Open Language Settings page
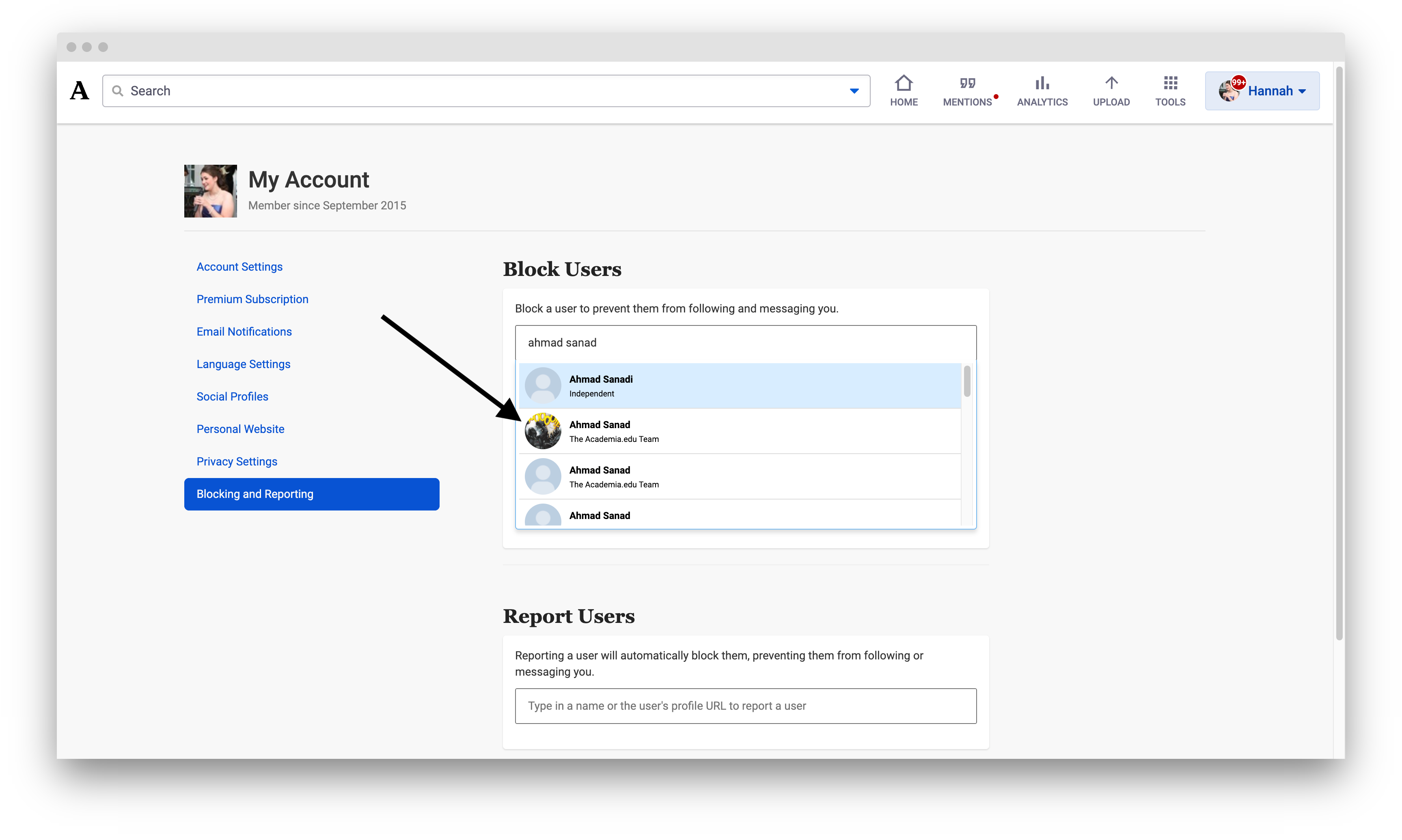1402x840 pixels. pyautogui.click(x=243, y=364)
